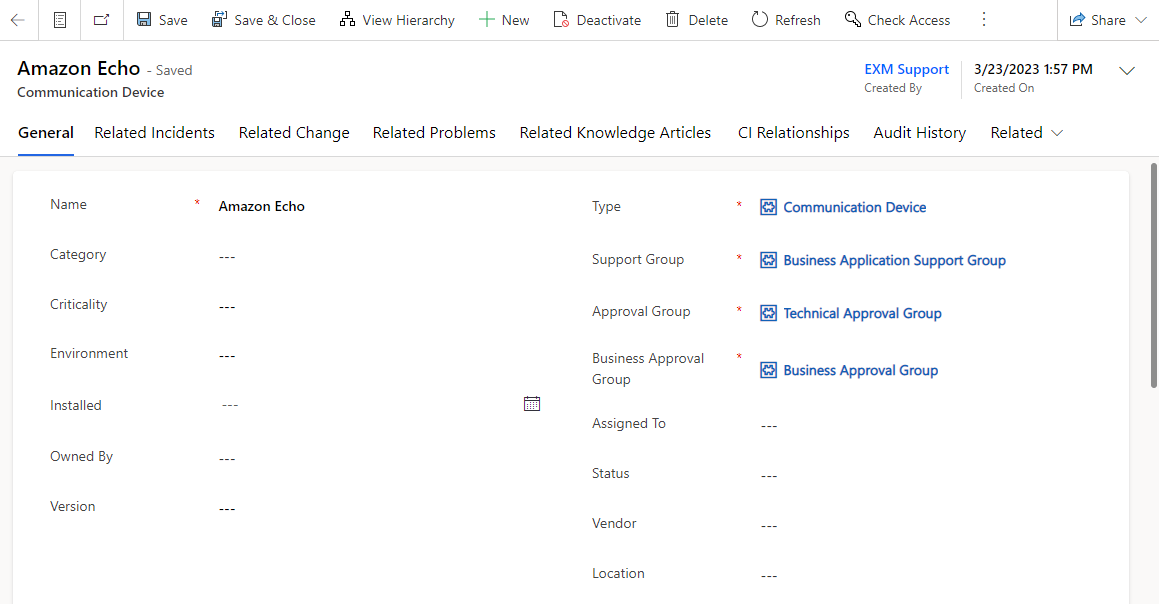Click the Amazon Echo record title
The image size is (1159, 604).
78,68
